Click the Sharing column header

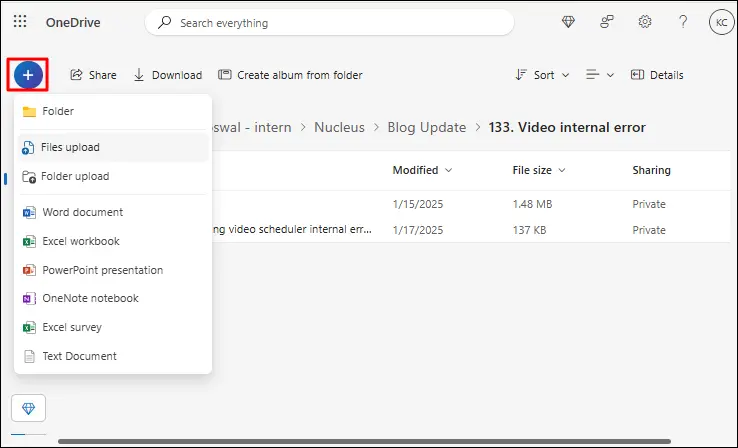(x=651, y=170)
